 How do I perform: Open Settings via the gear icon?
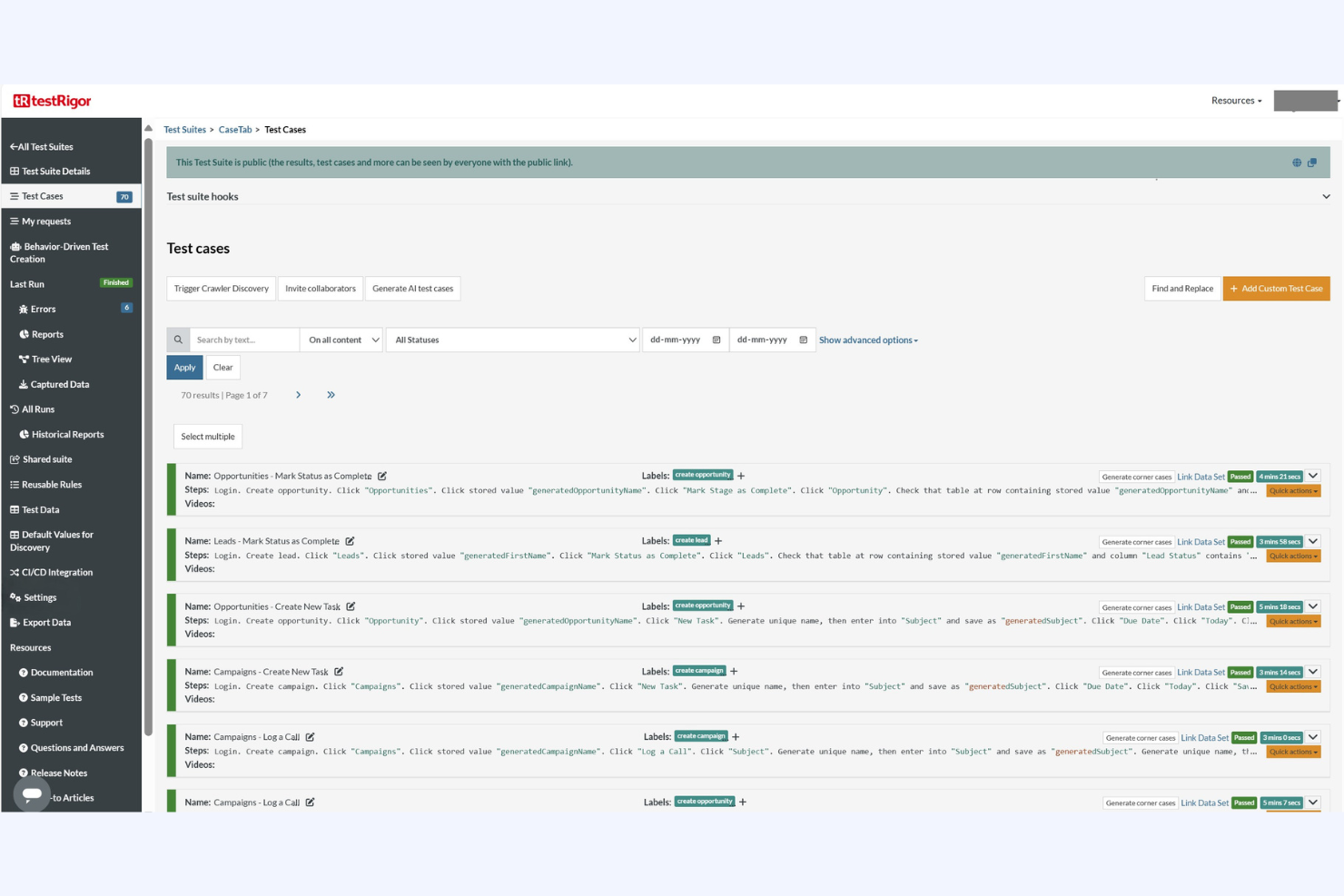click(x=14, y=597)
